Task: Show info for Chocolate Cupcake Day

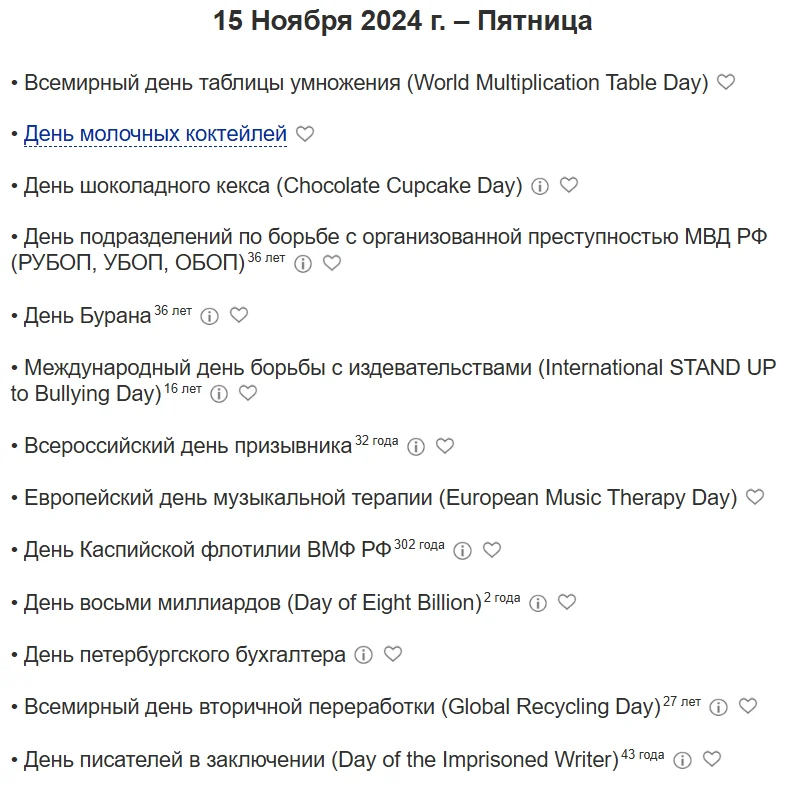Action: (540, 186)
